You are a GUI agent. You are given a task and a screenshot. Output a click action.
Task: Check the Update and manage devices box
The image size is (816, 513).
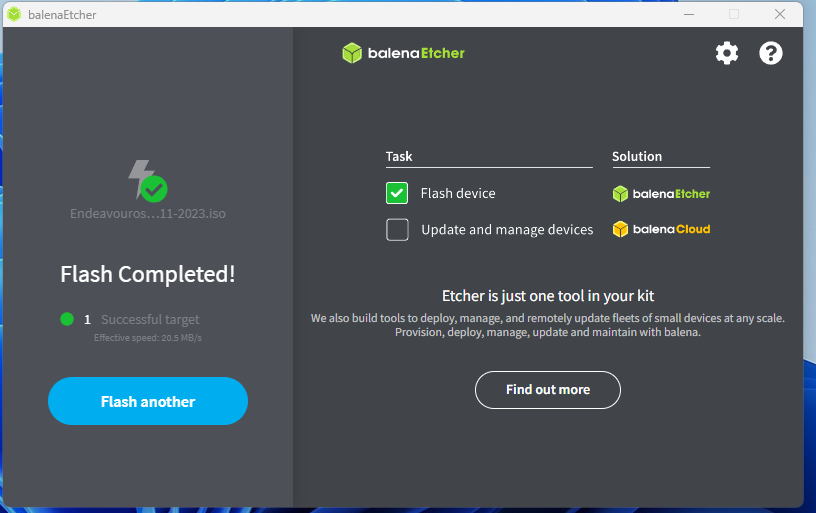[397, 229]
